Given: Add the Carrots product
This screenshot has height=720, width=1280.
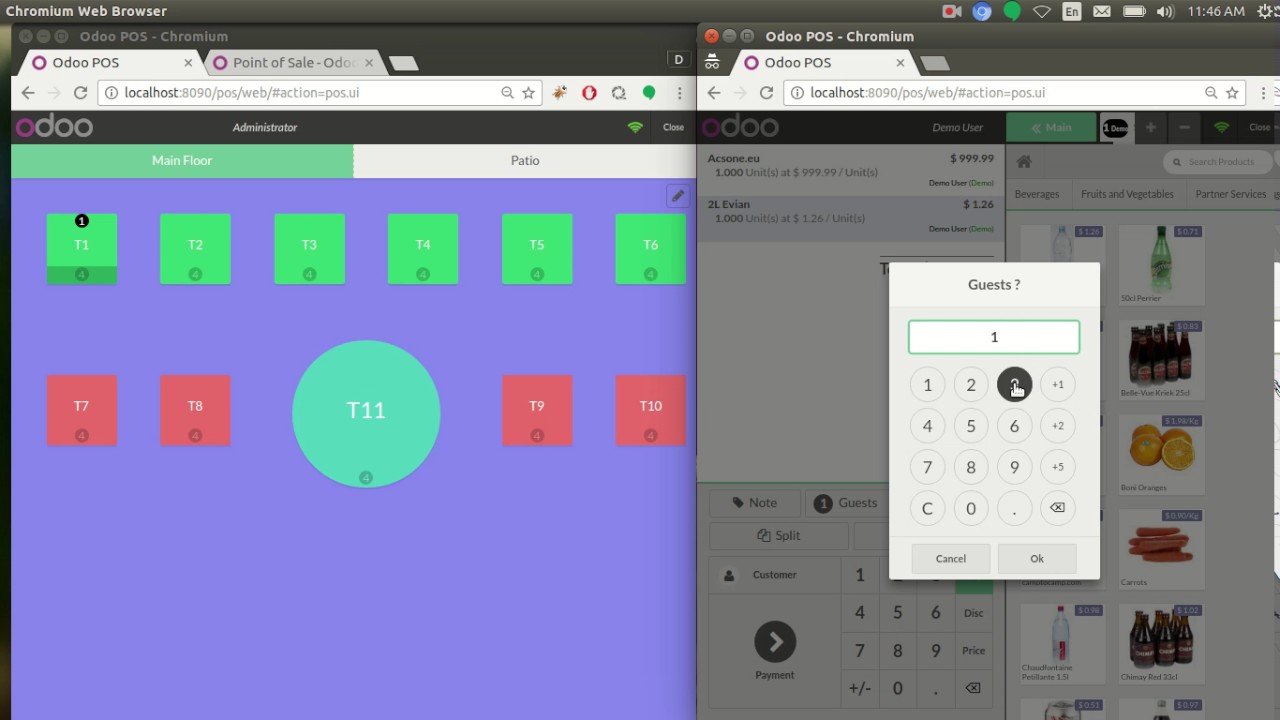Looking at the screenshot, I should click(1160, 549).
